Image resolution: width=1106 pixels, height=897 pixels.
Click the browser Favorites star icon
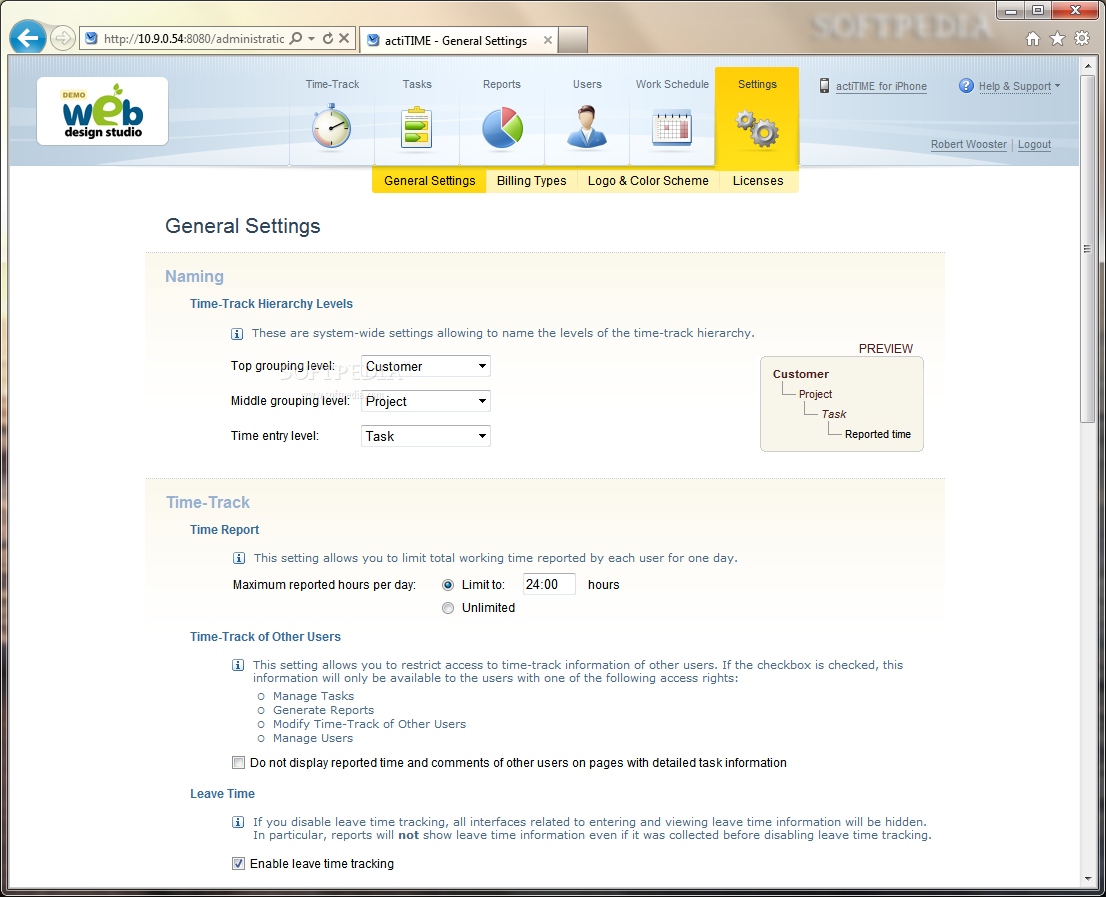(1057, 39)
